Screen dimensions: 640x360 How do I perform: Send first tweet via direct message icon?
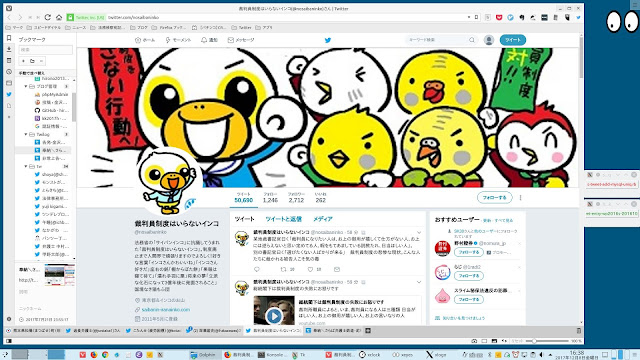click(337, 269)
